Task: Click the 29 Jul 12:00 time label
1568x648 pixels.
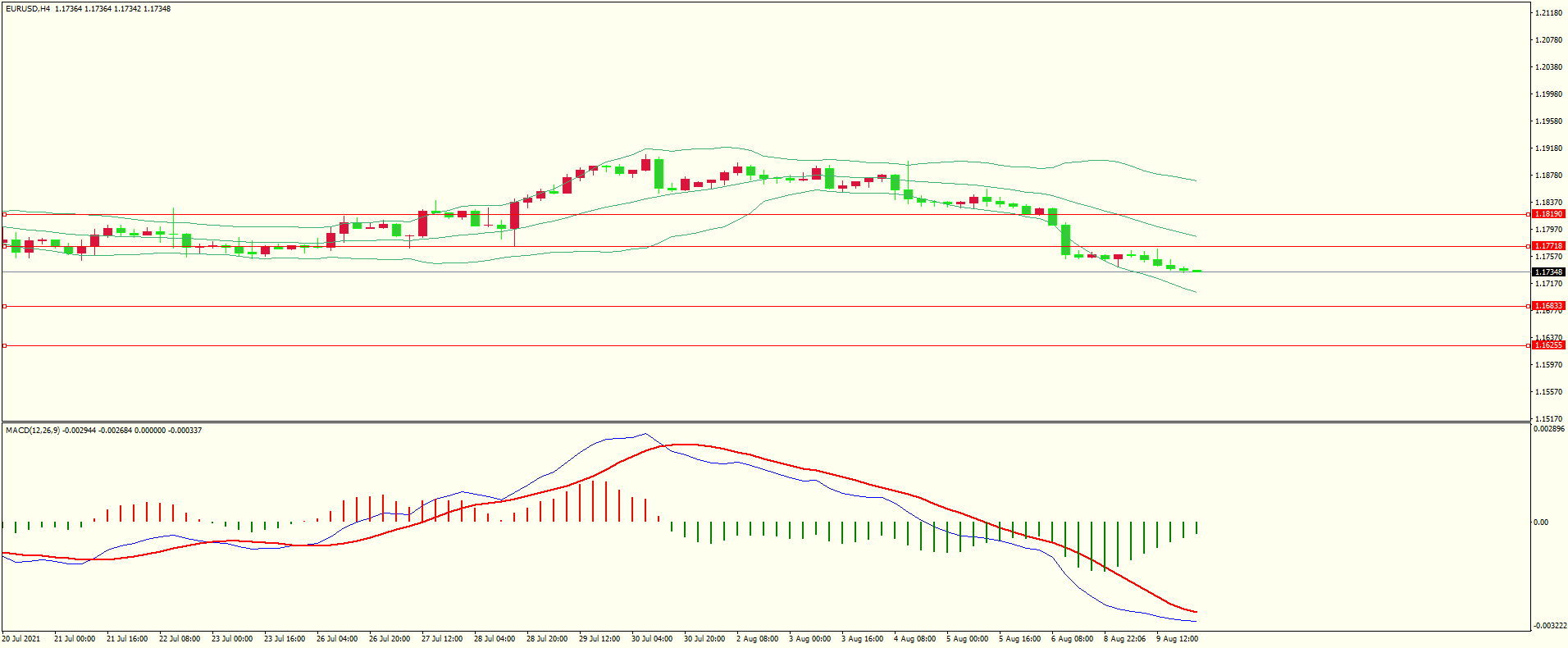Action: [599, 639]
